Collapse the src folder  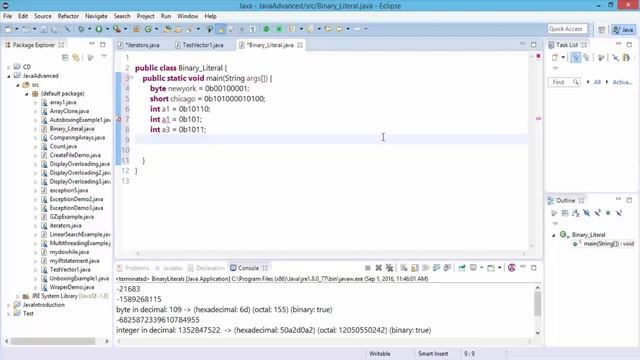pos(18,85)
